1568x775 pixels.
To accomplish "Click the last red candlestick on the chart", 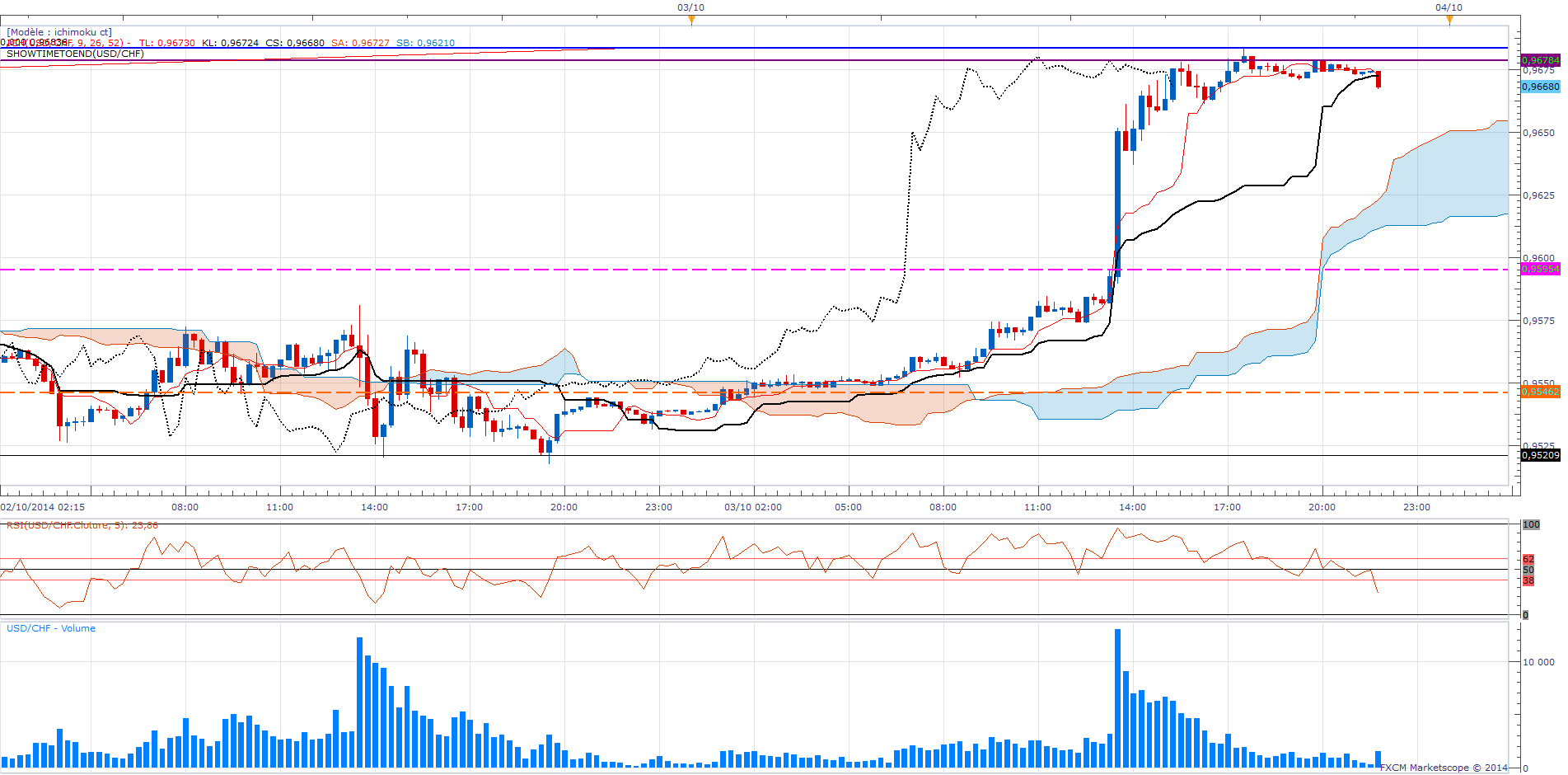I will 1378,79.
